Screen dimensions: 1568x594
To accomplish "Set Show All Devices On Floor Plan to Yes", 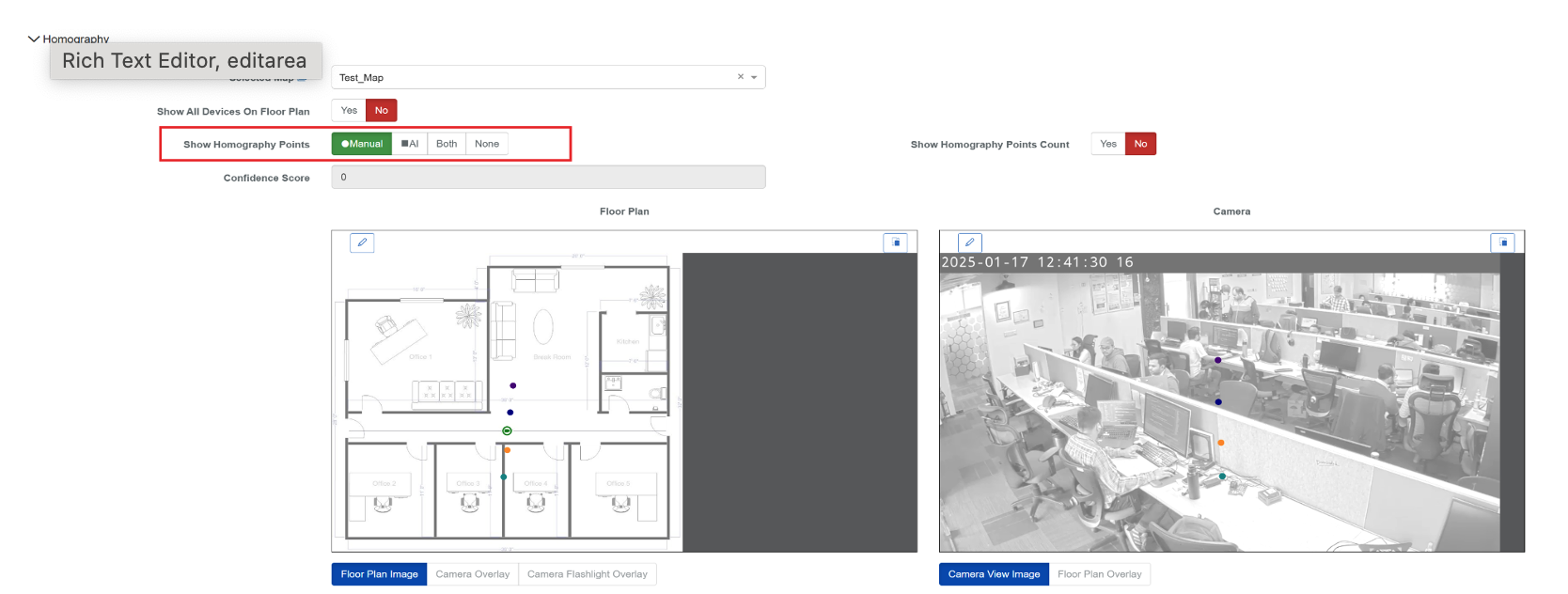I will [x=349, y=111].
